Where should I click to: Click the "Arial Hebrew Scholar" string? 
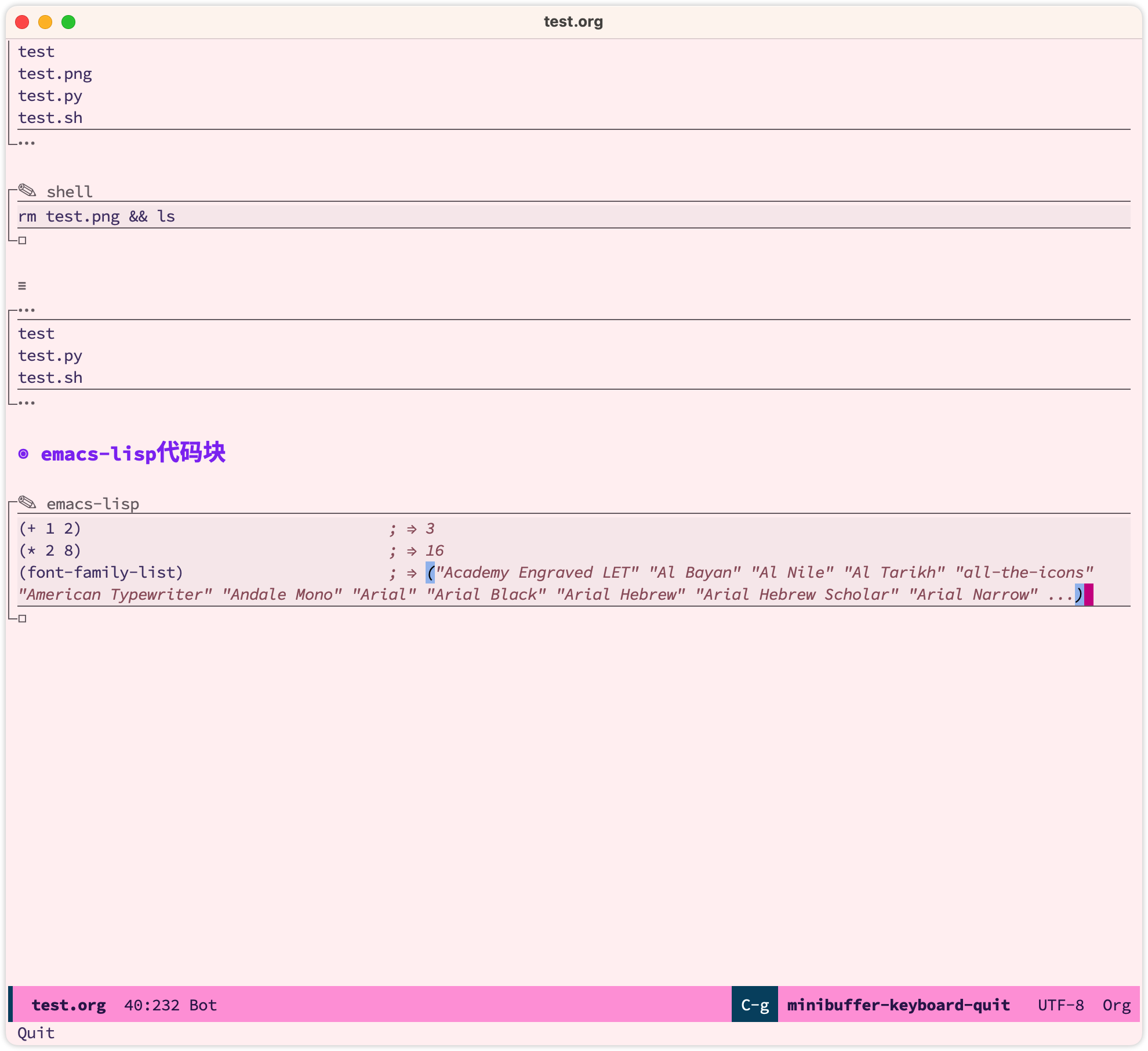797,595
